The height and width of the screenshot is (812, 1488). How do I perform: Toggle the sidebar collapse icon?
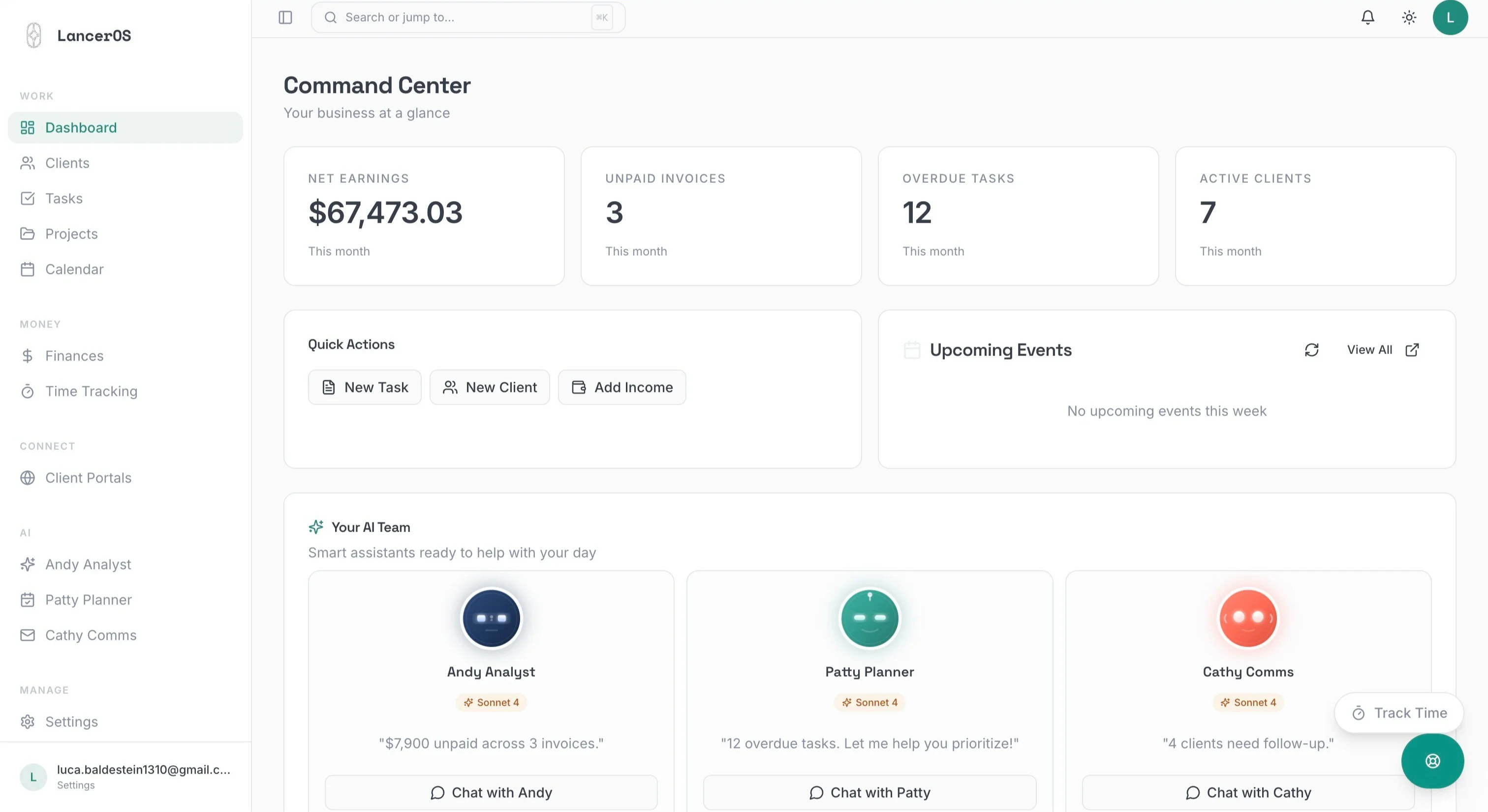click(x=285, y=17)
